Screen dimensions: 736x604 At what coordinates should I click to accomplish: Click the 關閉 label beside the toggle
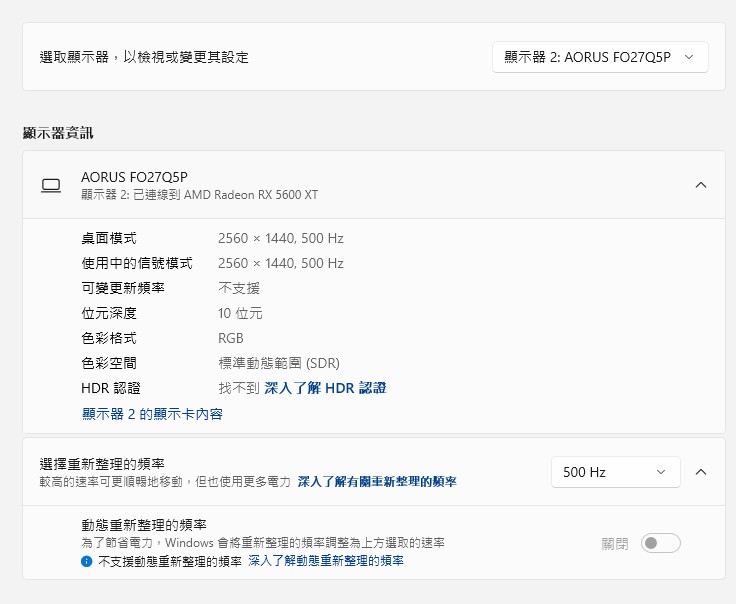coord(615,544)
